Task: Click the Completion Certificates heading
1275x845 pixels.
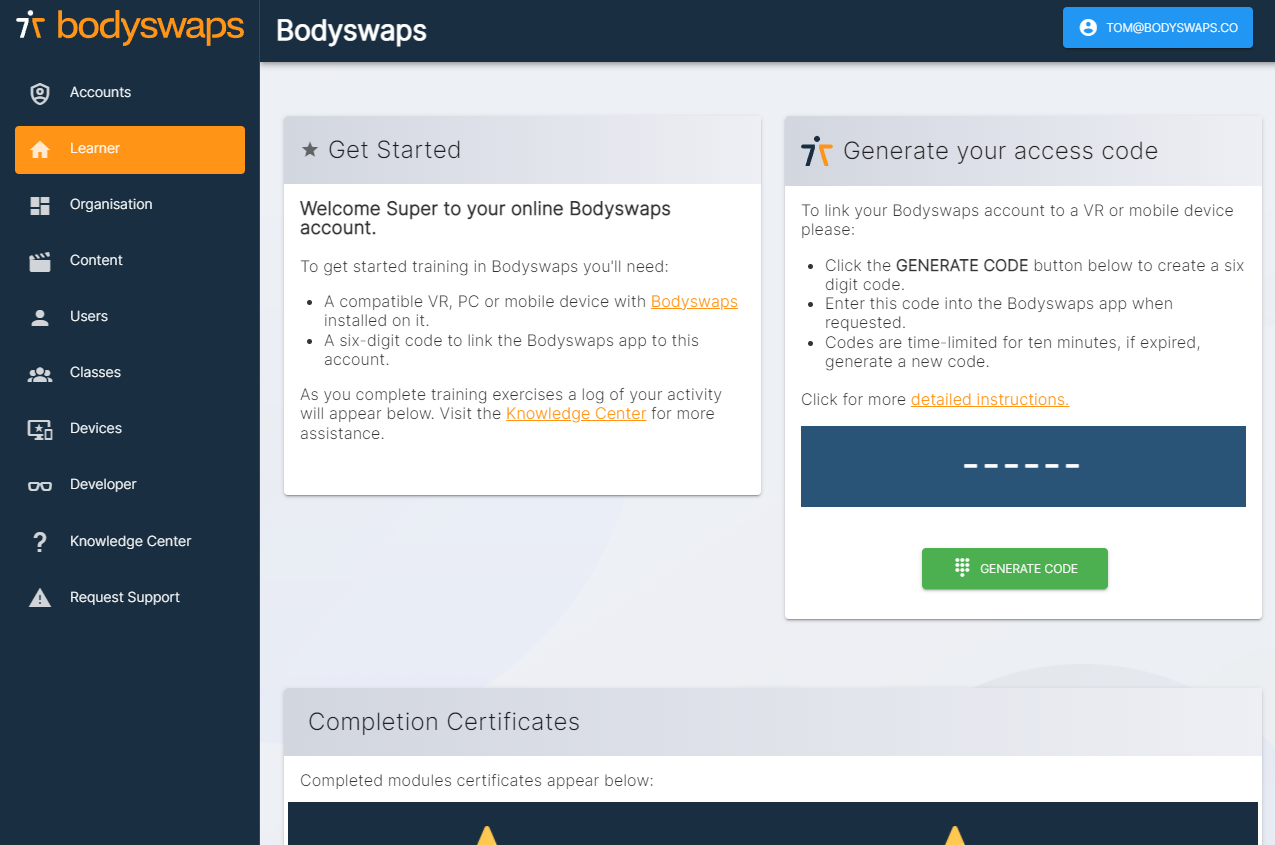Action: coord(444,722)
